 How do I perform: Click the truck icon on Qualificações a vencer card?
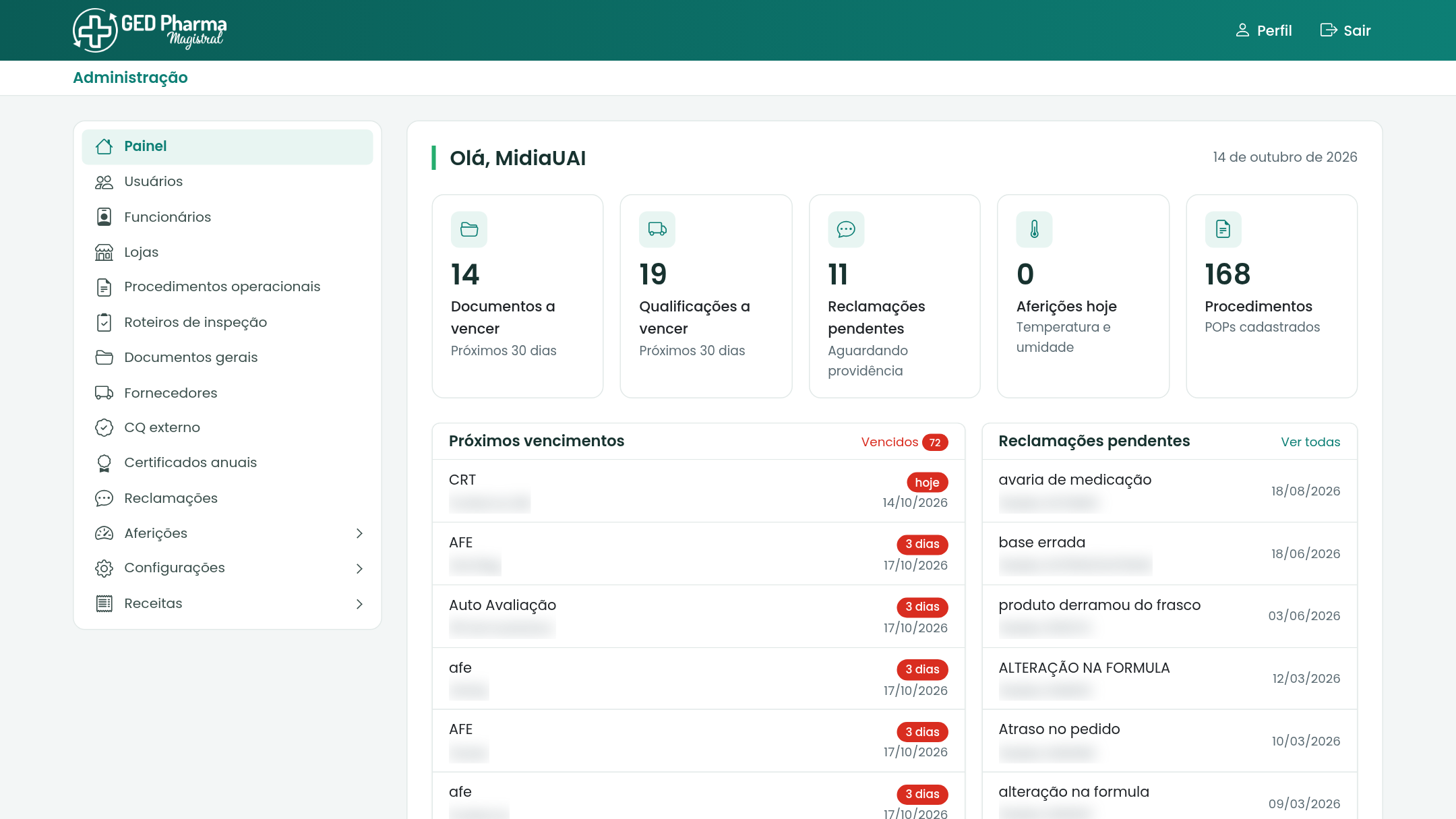point(657,230)
